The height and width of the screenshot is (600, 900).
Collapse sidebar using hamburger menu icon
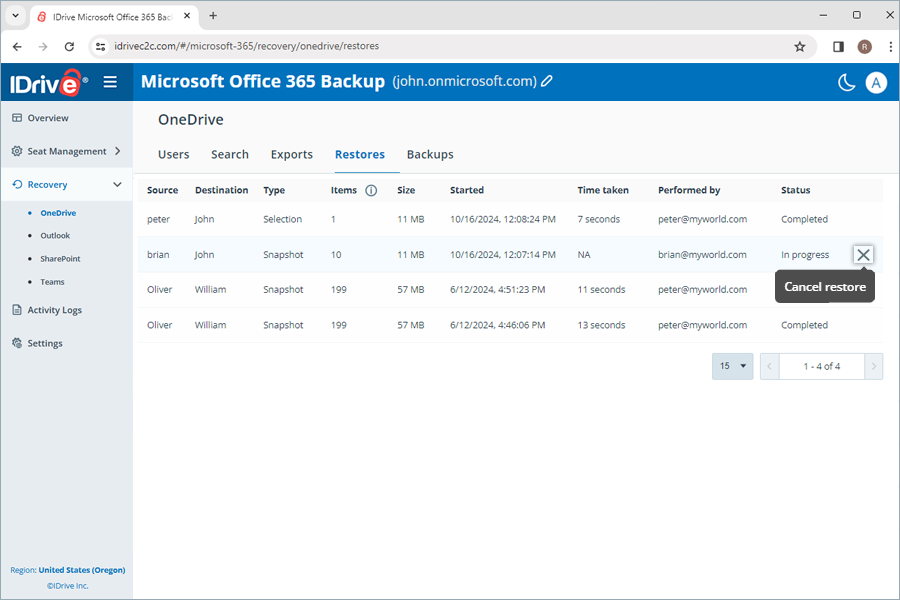110,82
